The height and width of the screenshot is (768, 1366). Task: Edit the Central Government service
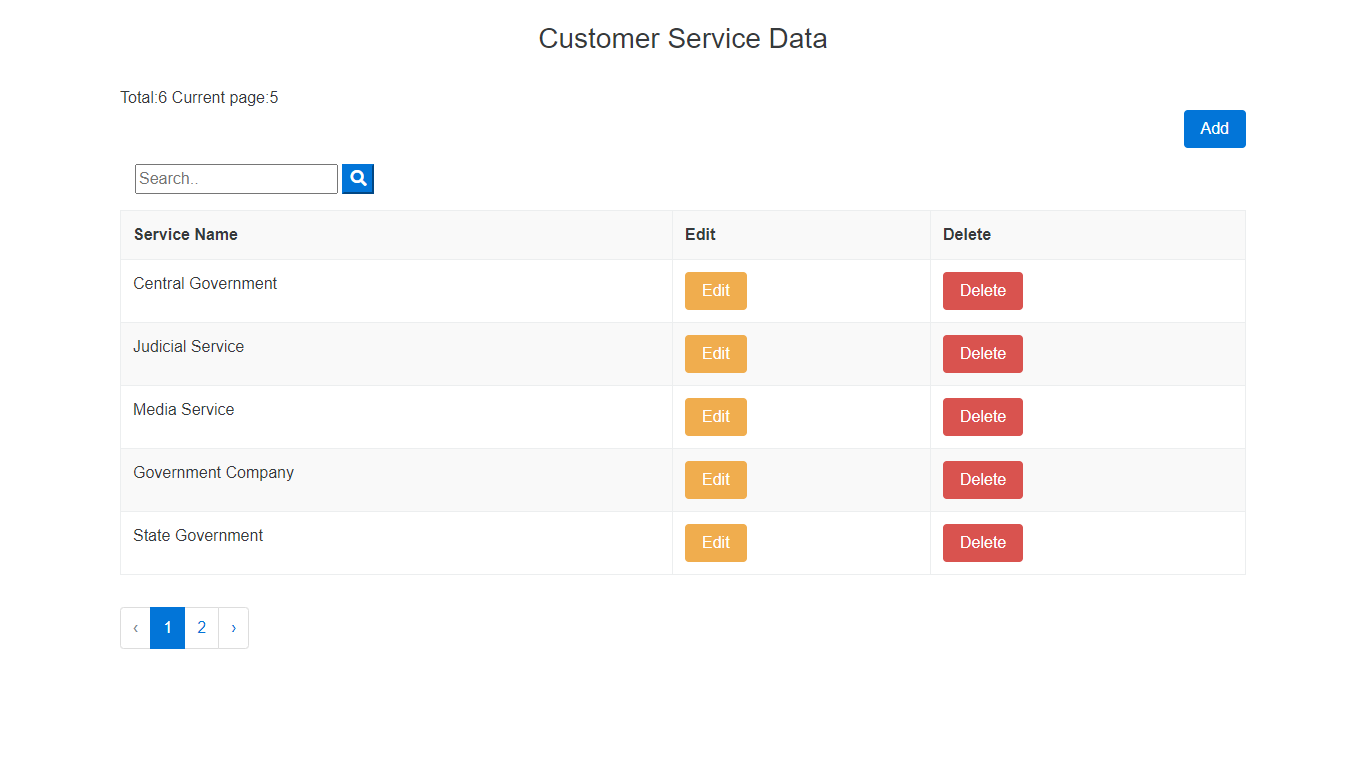[x=715, y=291]
